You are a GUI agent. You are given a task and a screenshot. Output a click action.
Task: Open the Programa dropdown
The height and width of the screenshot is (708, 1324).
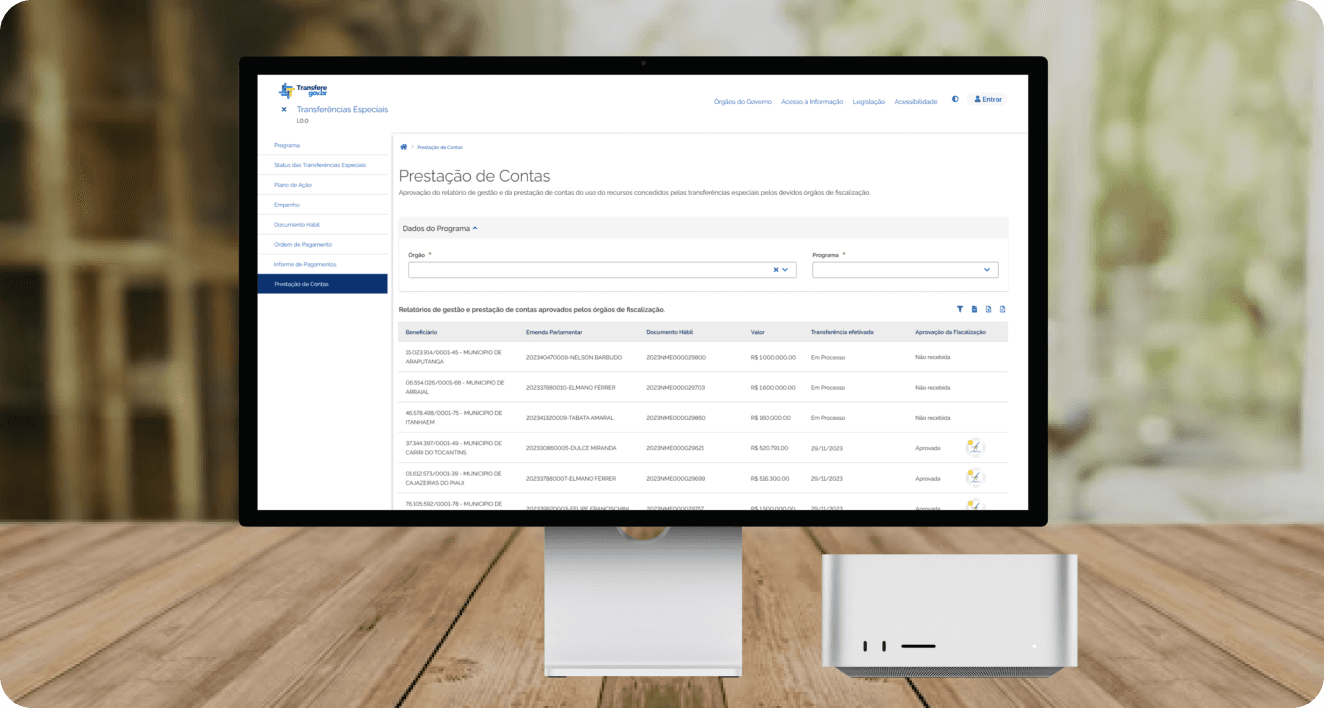tap(905, 270)
